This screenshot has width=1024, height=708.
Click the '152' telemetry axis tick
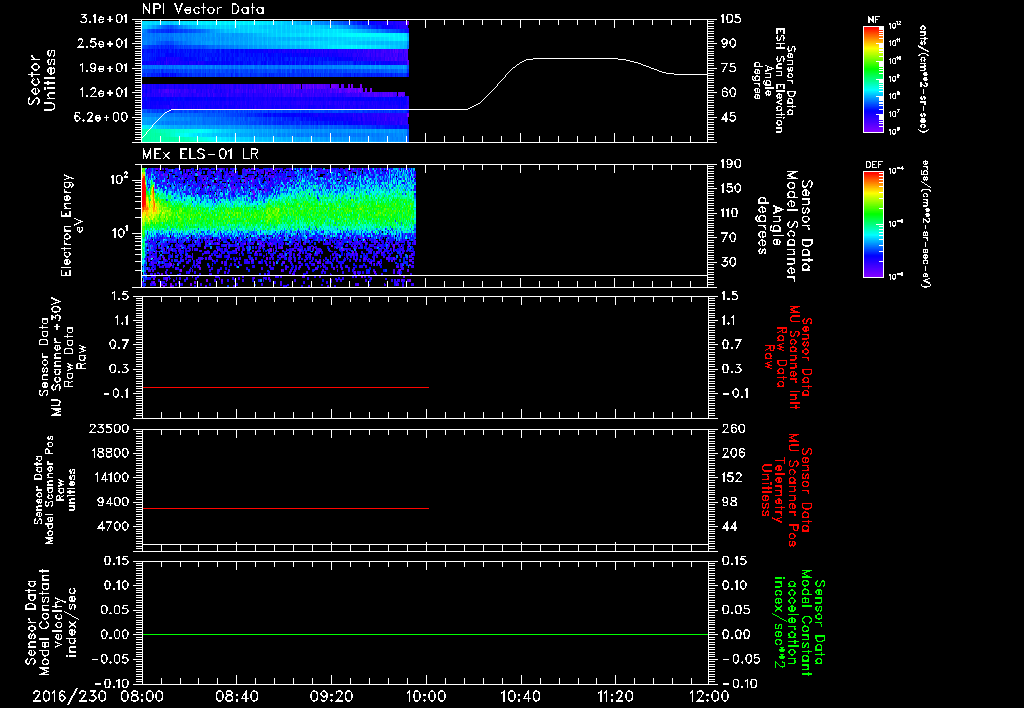point(732,477)
